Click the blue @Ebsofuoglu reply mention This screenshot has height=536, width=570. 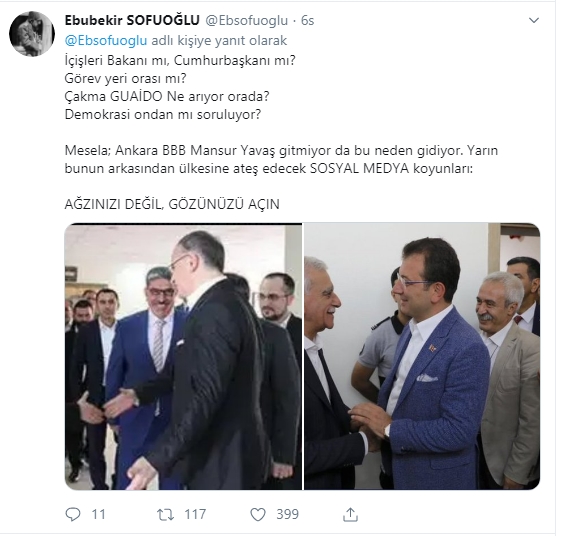pyautogui.click(x=106, y=40)
